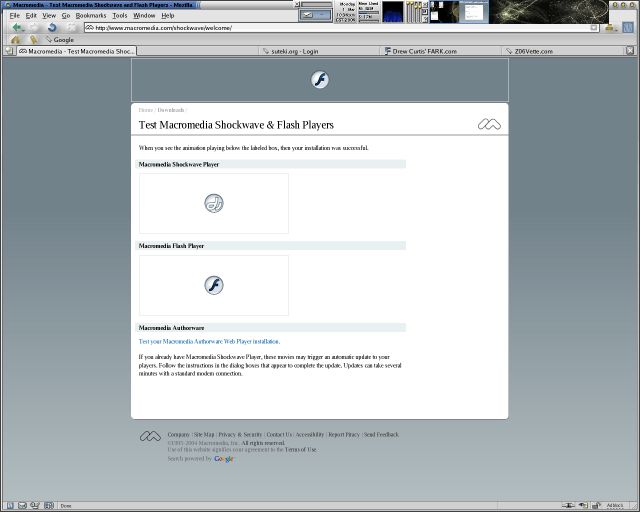The width and height of the screenshot is (640, 512).
Task: Open the Tools menu
Action: click(120, 16)
